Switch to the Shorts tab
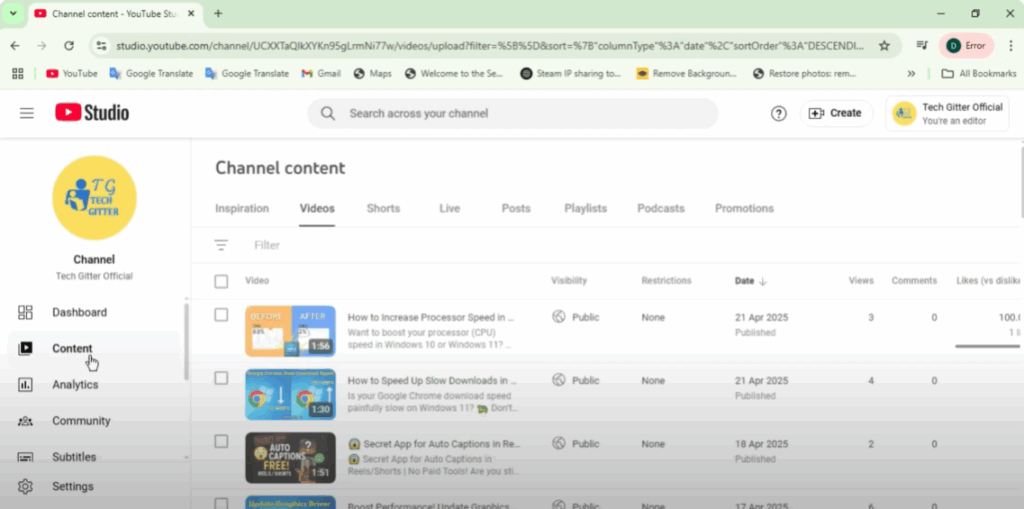Image resolution: width=1024 pixels, height=509 pixels. [x=383, y=208]
